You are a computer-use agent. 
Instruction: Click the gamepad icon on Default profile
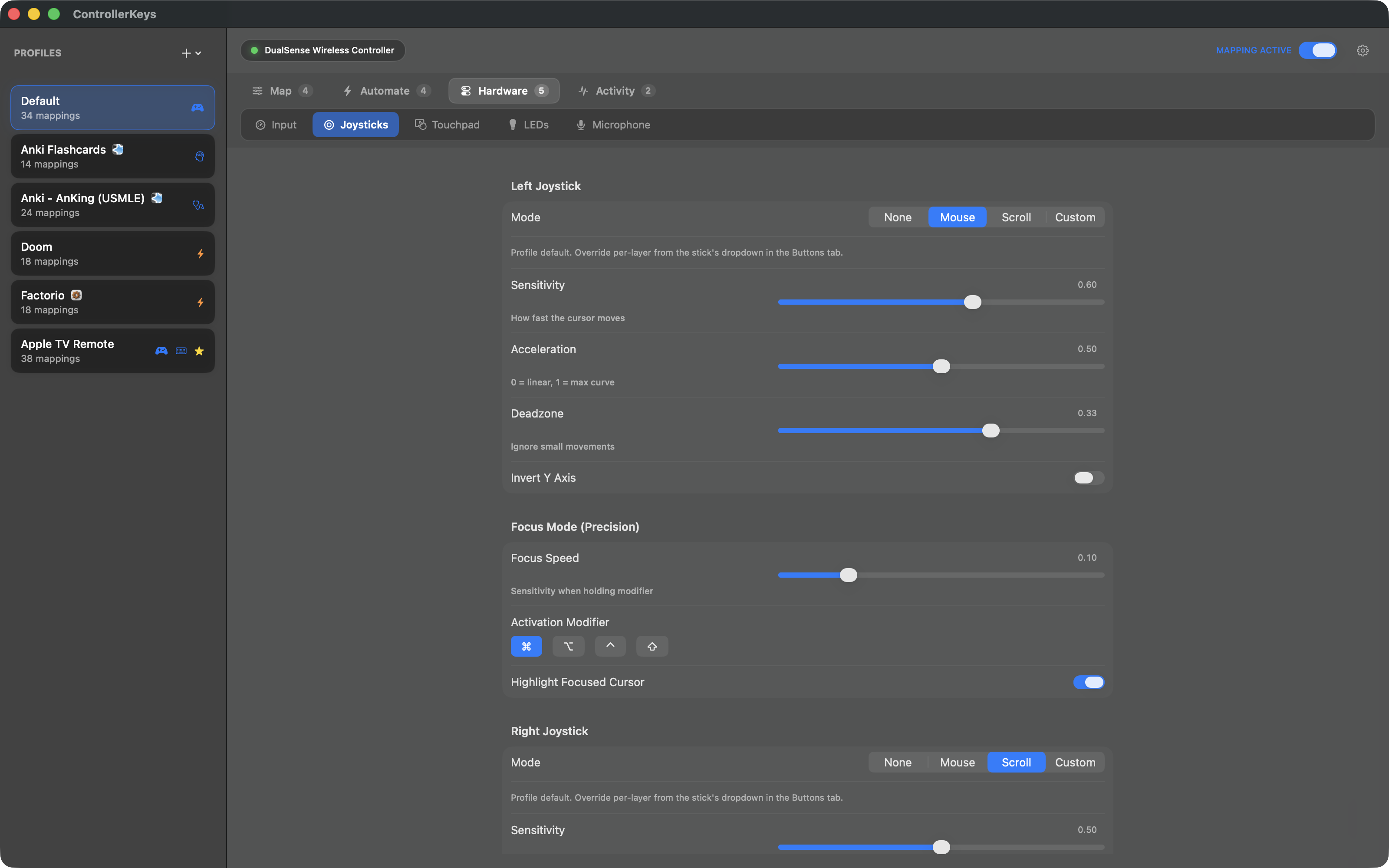pos(197,108)
